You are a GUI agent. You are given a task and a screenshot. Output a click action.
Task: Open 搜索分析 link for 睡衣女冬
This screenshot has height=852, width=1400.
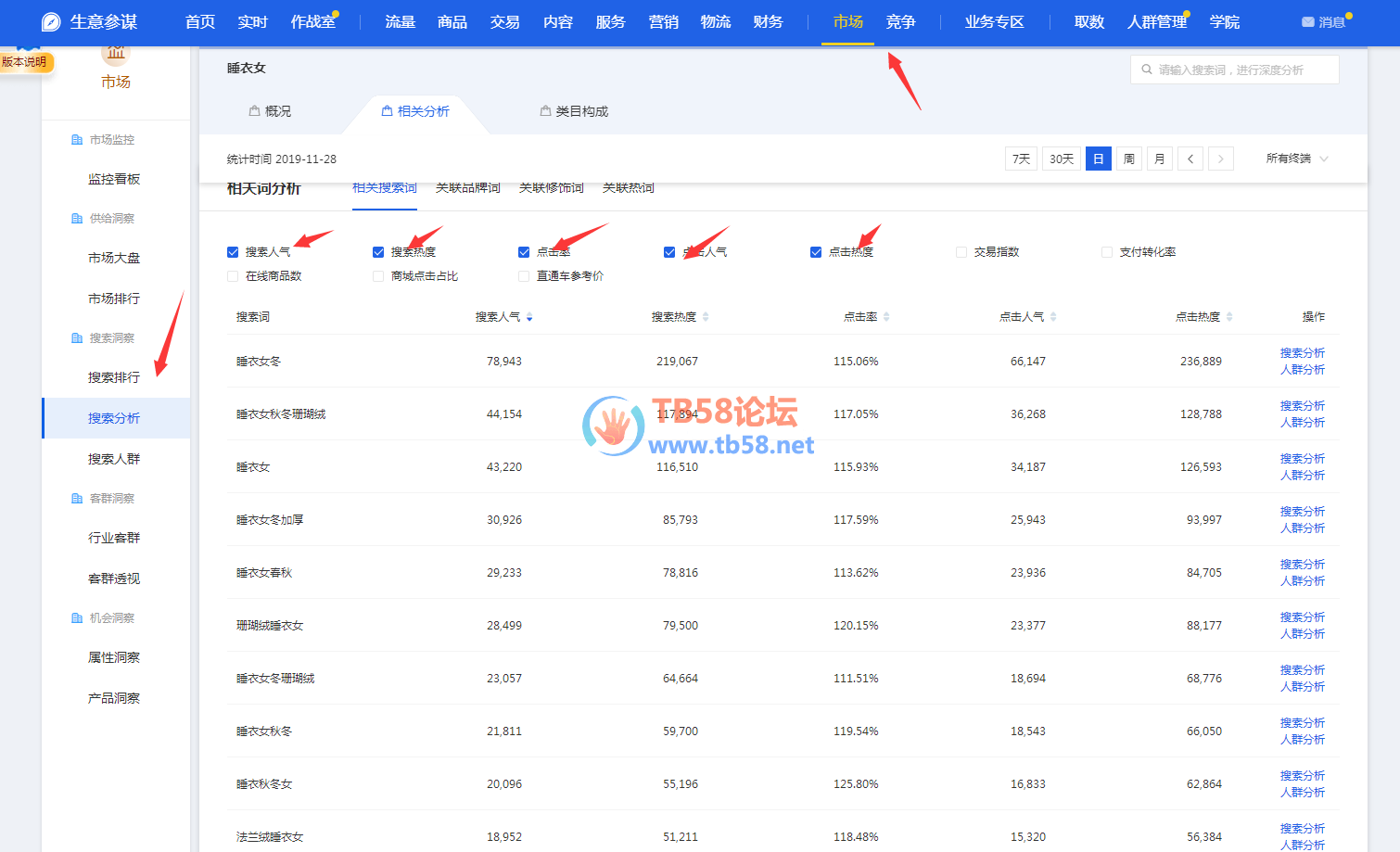tap(1302, 353)
